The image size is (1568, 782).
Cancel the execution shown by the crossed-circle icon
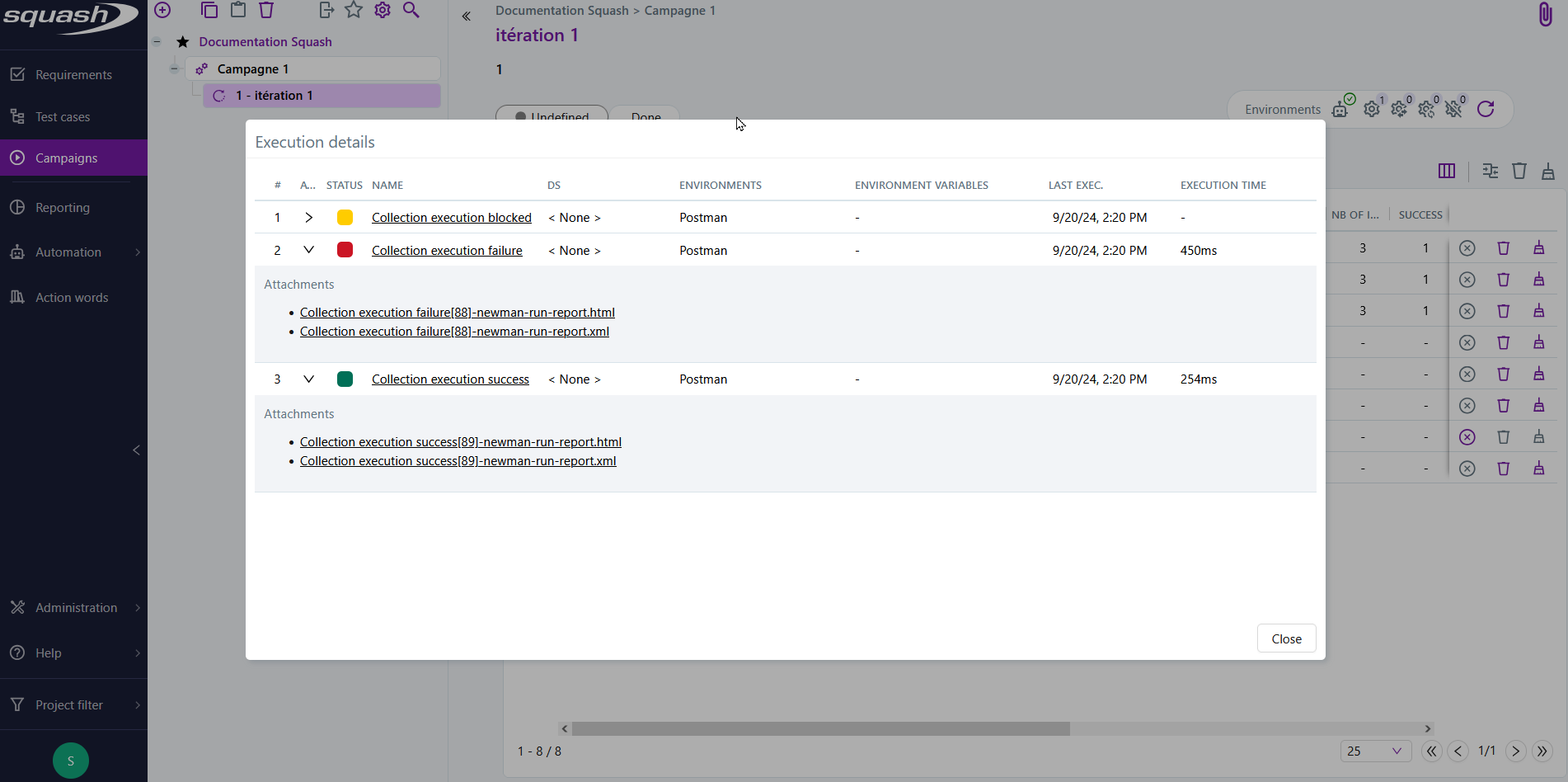pos(1467,247)
